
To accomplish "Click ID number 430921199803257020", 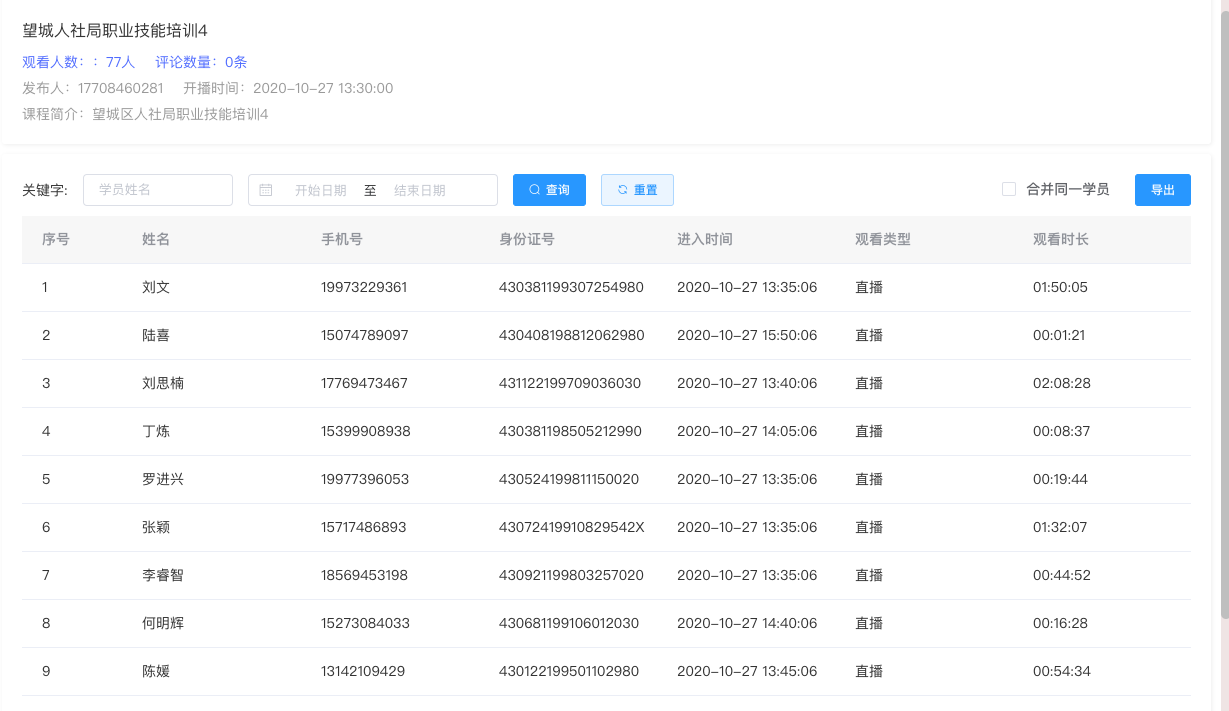I will click(571, 576).
